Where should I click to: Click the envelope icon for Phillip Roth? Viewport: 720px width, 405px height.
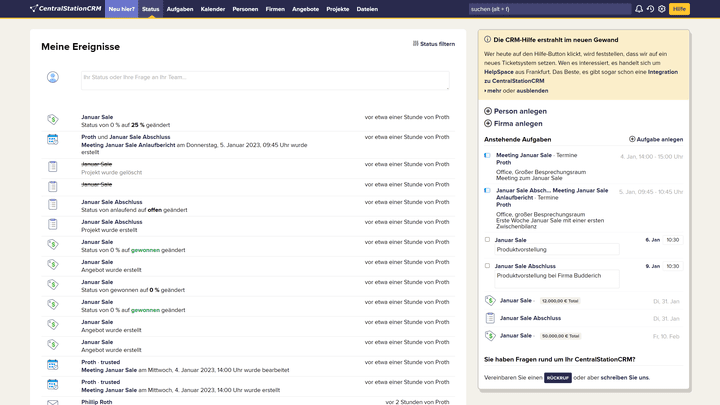click(53, 402)
